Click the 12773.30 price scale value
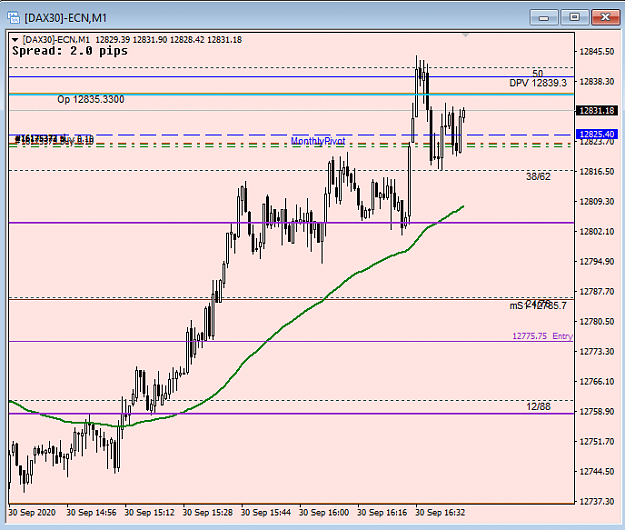 point(596,351)
